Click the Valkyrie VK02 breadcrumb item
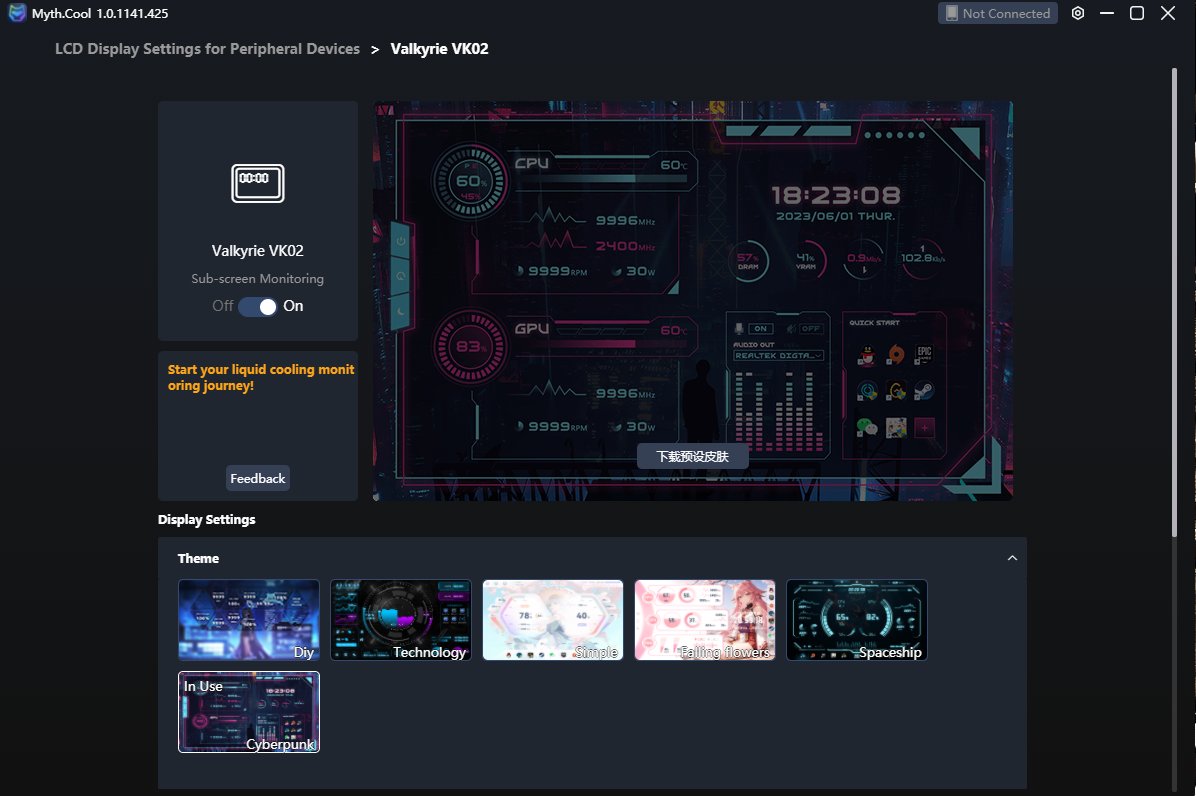This screenshot has width=1196, height=796. coord(439,48)
